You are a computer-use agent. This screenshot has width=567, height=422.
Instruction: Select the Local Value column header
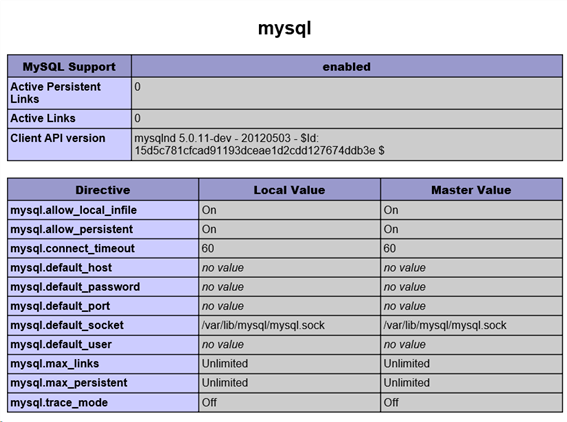(289, 190)
